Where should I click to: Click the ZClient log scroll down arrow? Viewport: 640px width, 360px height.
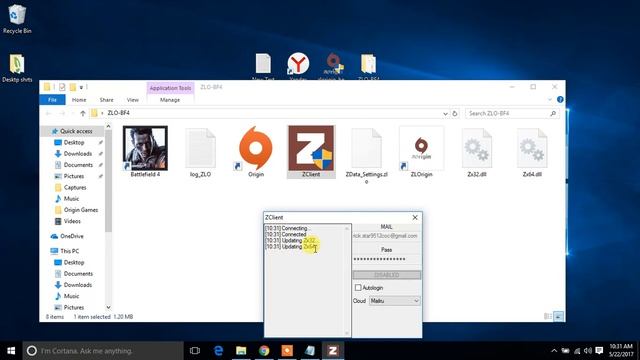click(347, 333)
